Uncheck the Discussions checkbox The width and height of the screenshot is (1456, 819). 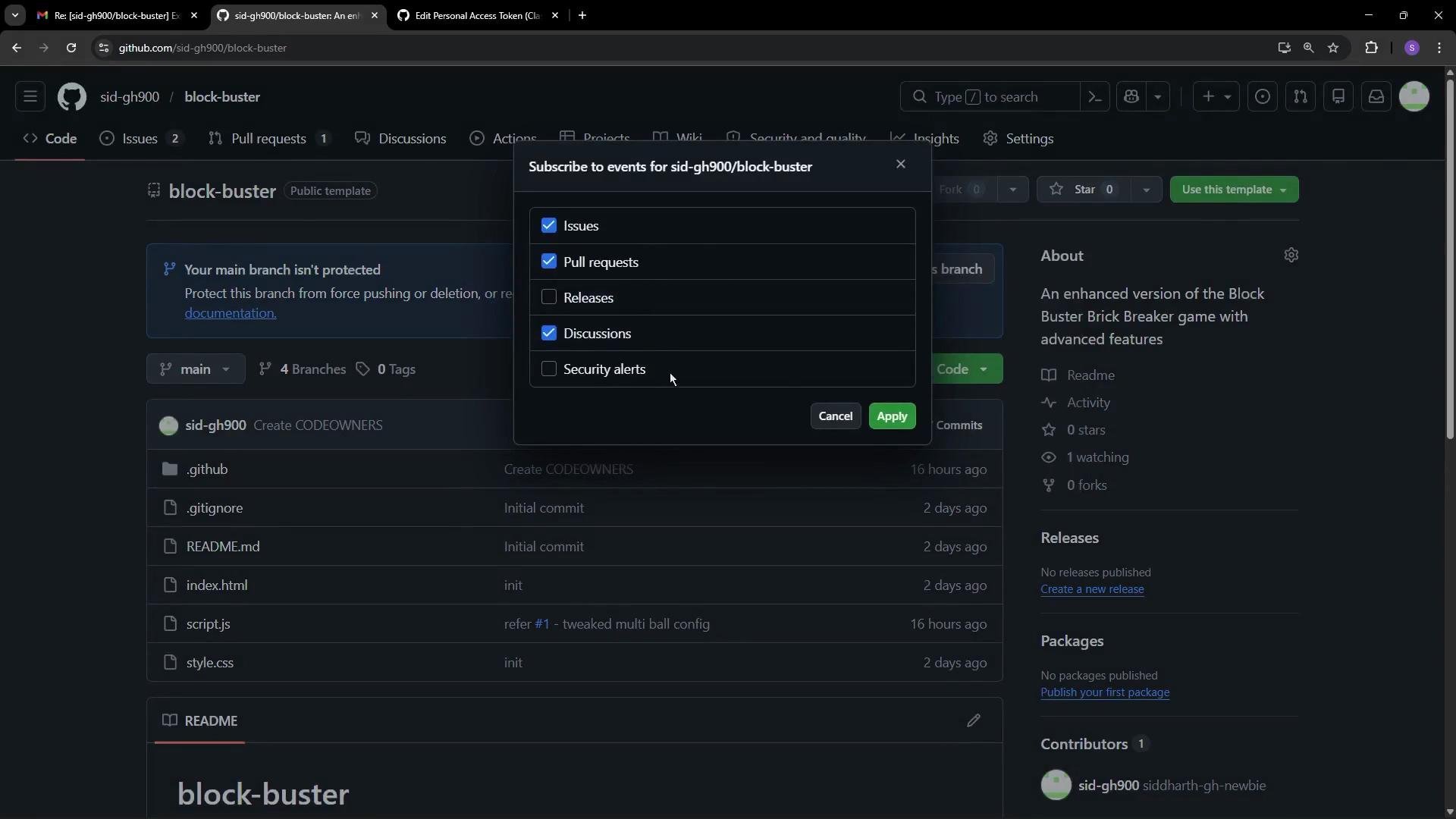click(549, 333)
